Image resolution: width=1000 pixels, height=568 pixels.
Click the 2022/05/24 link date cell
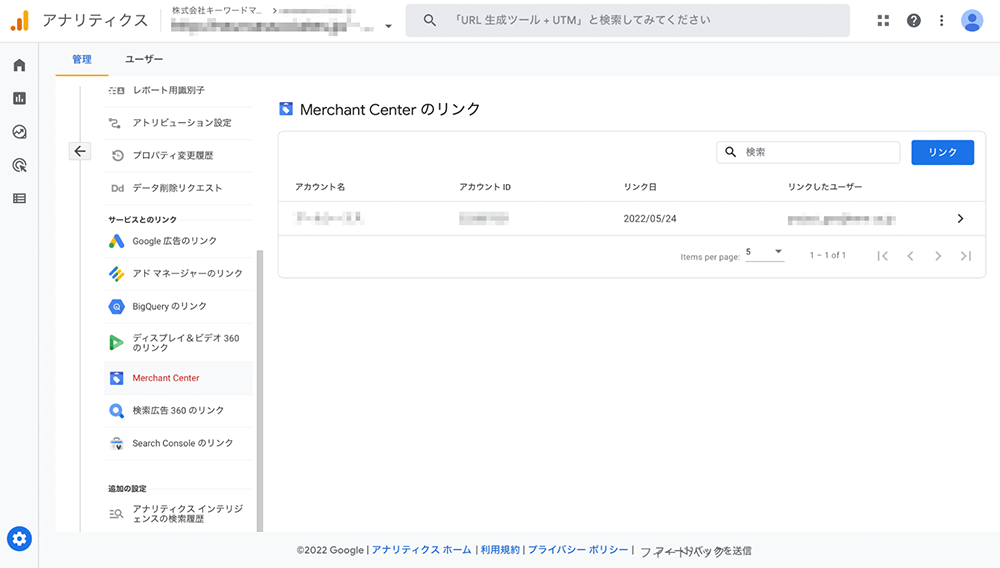point(650,219)
